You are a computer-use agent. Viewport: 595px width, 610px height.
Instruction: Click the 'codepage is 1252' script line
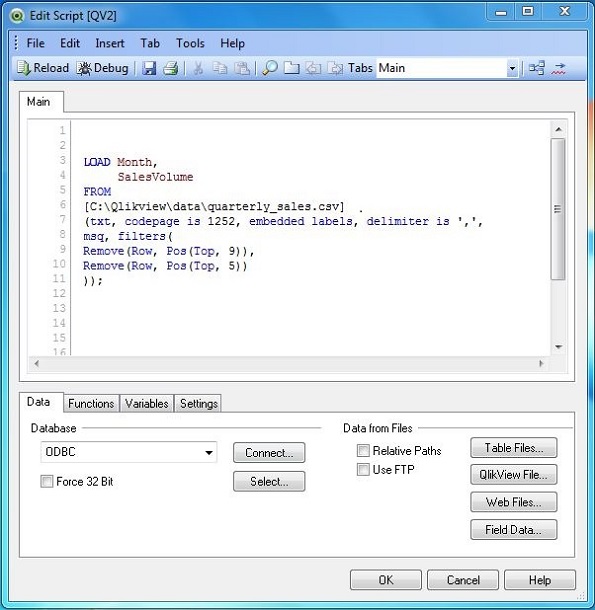coord(283,221)
